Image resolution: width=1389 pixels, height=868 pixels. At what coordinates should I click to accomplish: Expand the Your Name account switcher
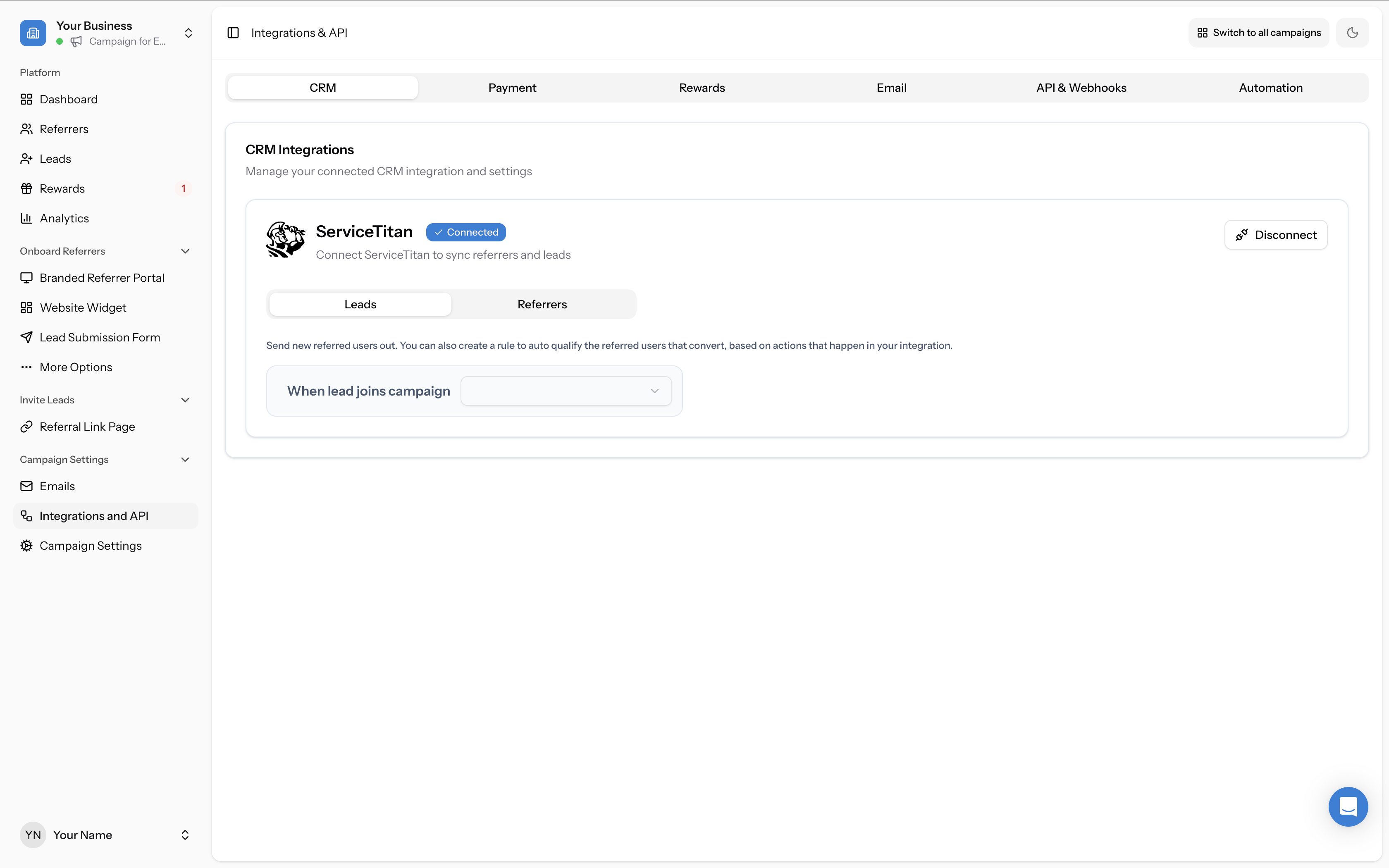(x=185, y=835)
